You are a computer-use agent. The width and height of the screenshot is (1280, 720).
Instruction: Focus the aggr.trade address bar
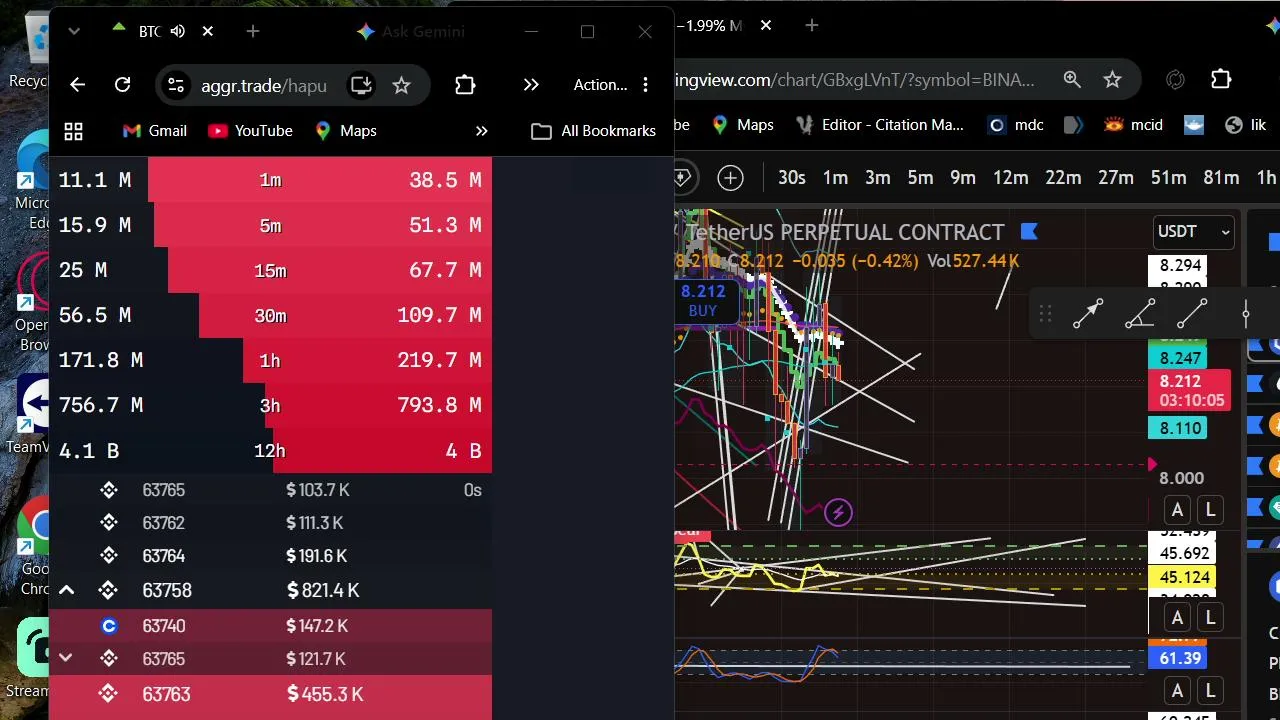264,85
